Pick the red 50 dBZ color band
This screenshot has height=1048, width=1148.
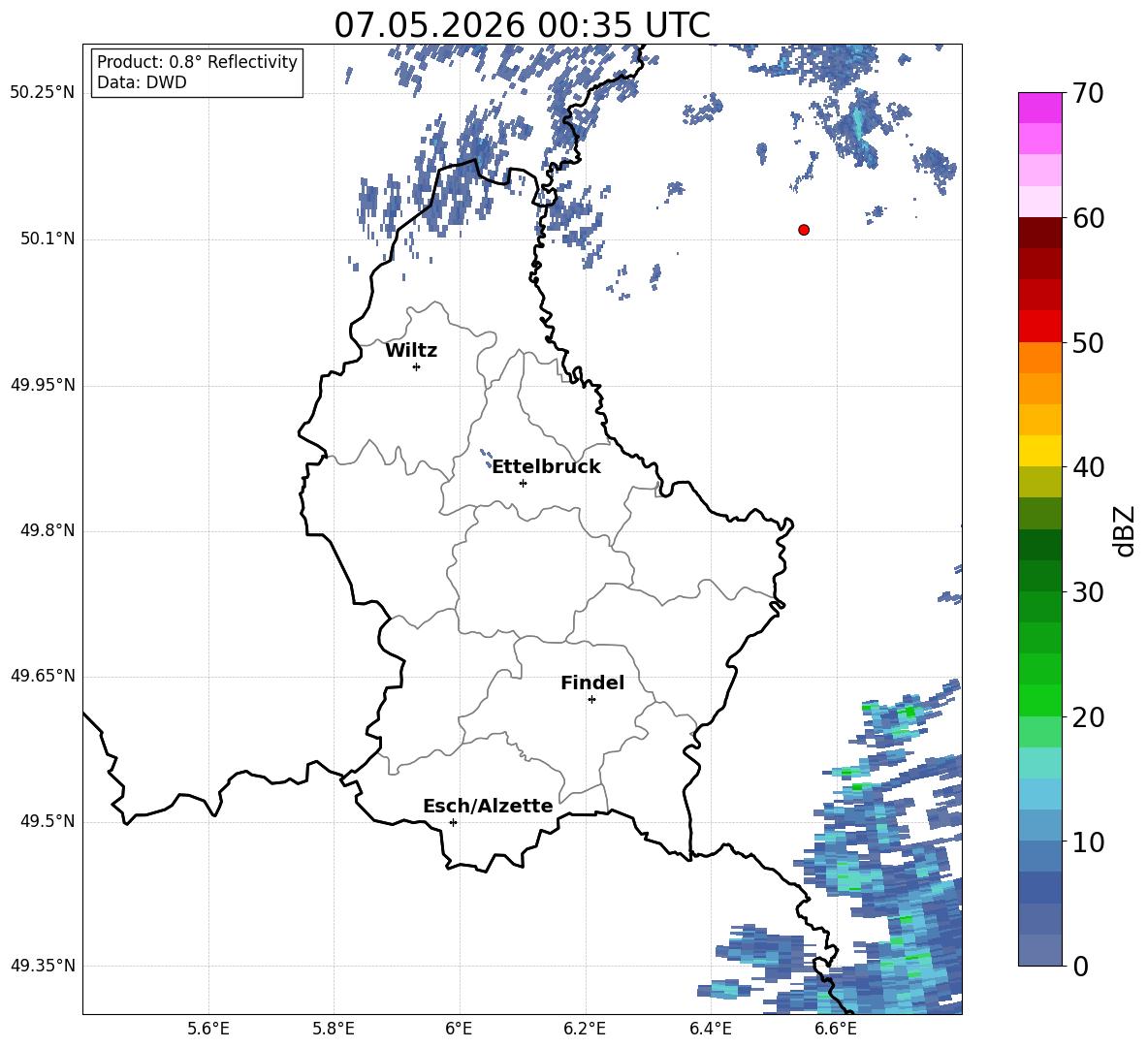click(1039, 327)
